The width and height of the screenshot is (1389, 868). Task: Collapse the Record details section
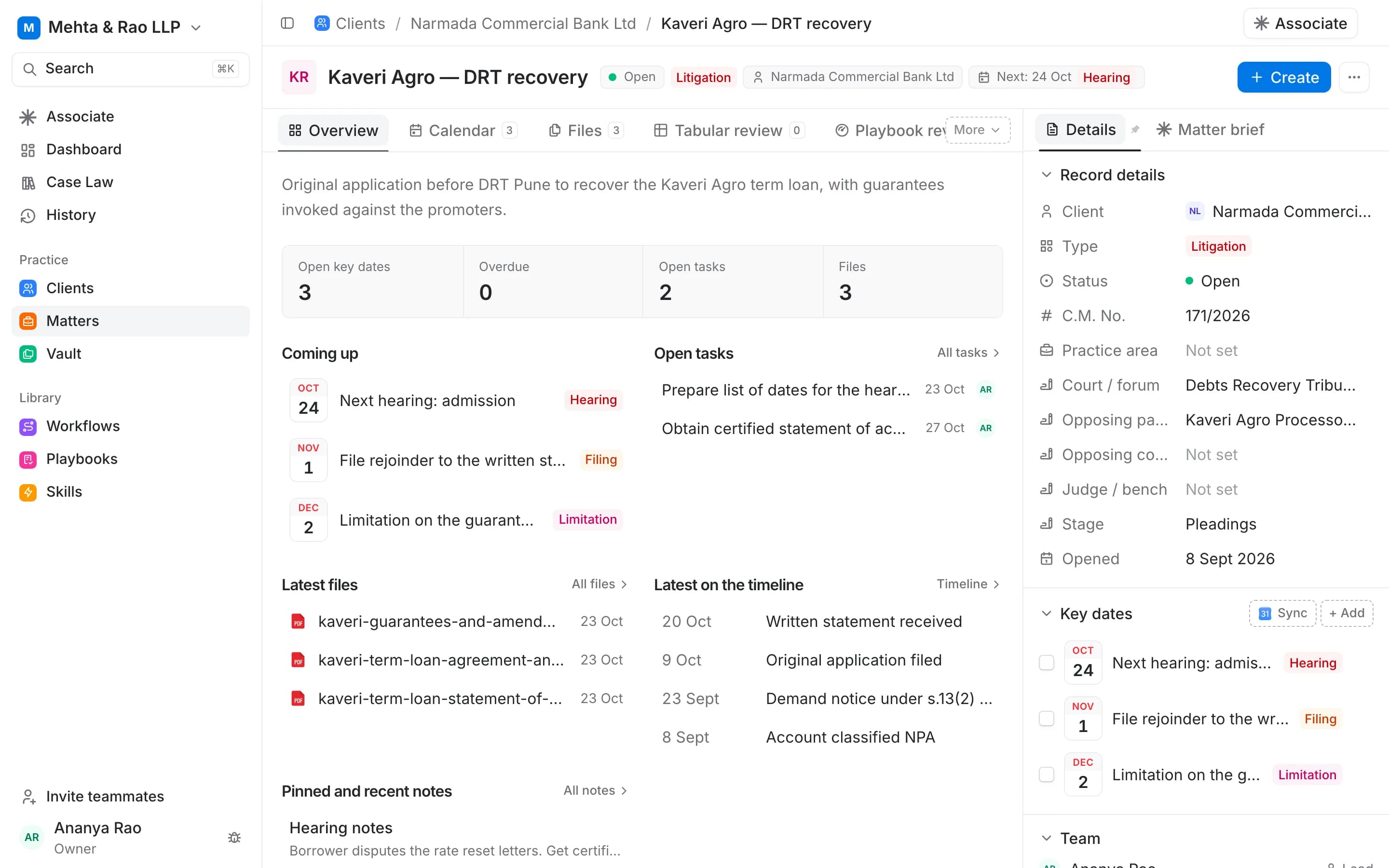click(x=1047, y=175)
